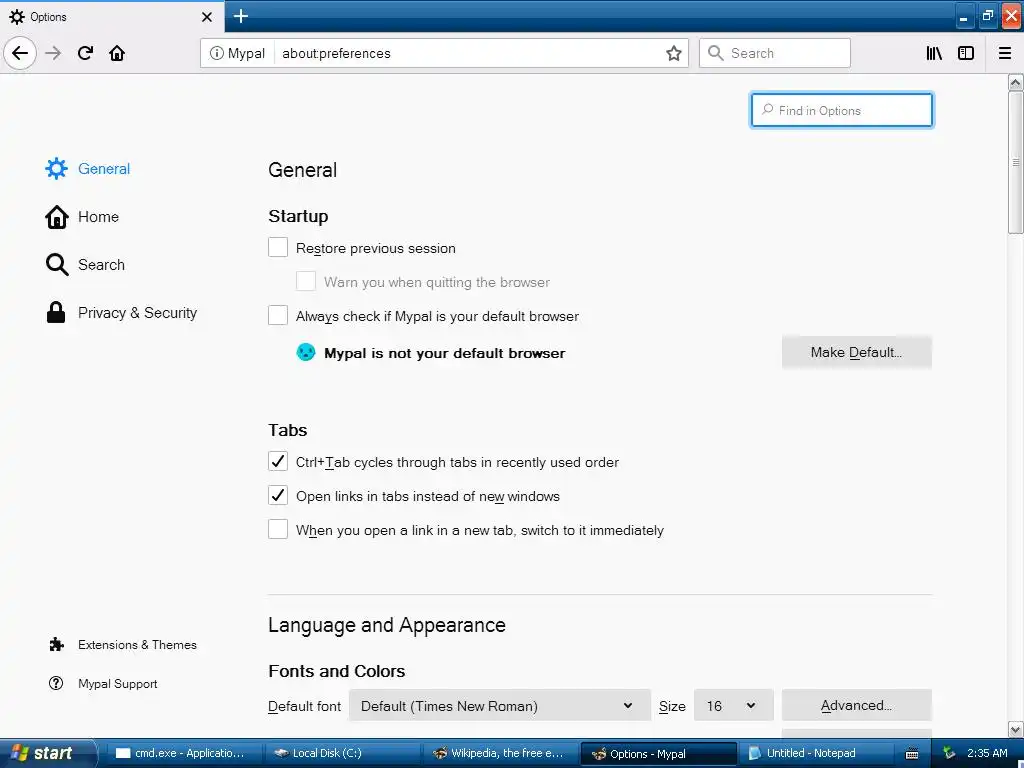Open the home page via house icon
Image resolution: width=1024 pixels, height=768 pixels.
point(117,53)
